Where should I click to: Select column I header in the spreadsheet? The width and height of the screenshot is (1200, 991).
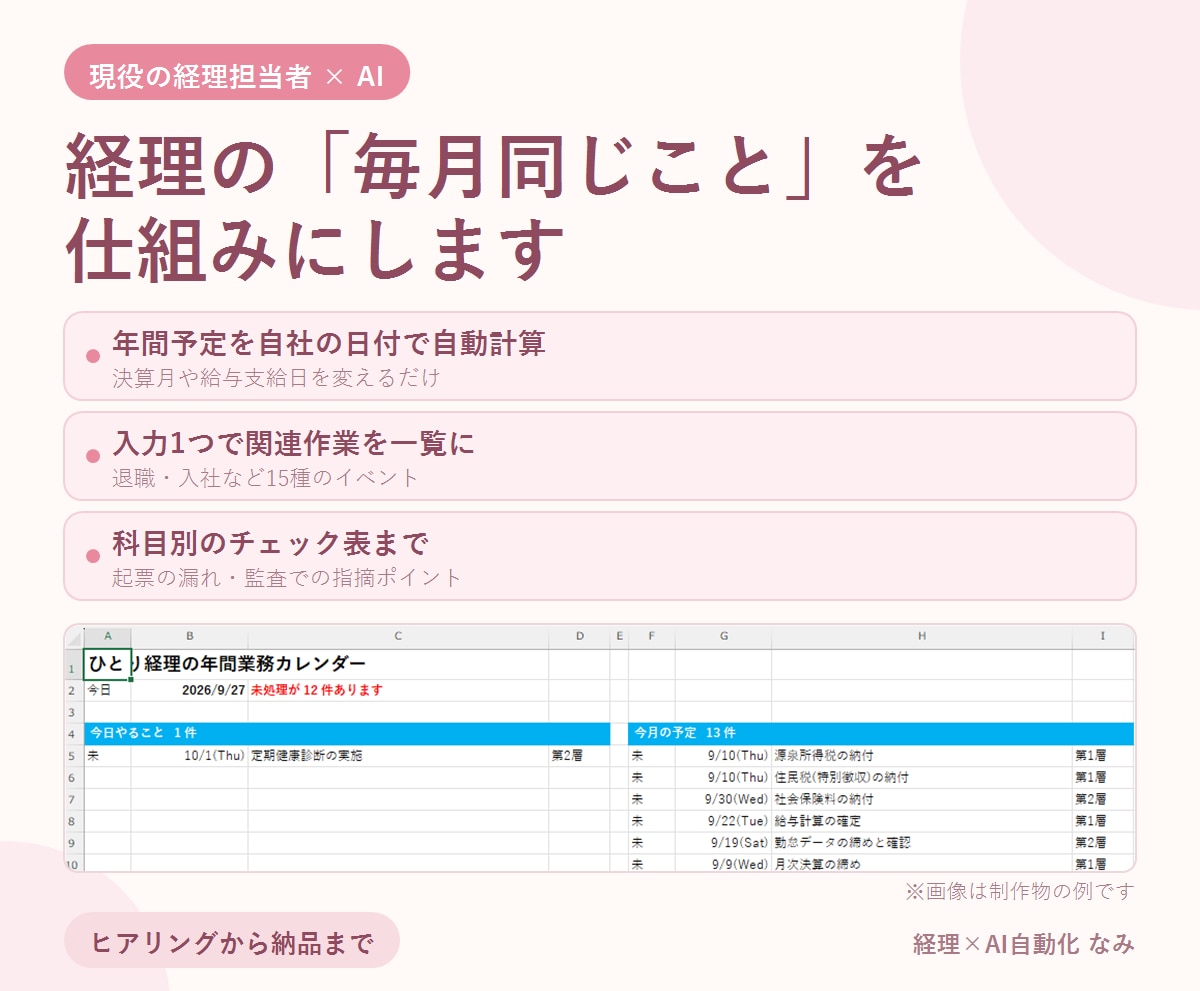point(1103,636)
